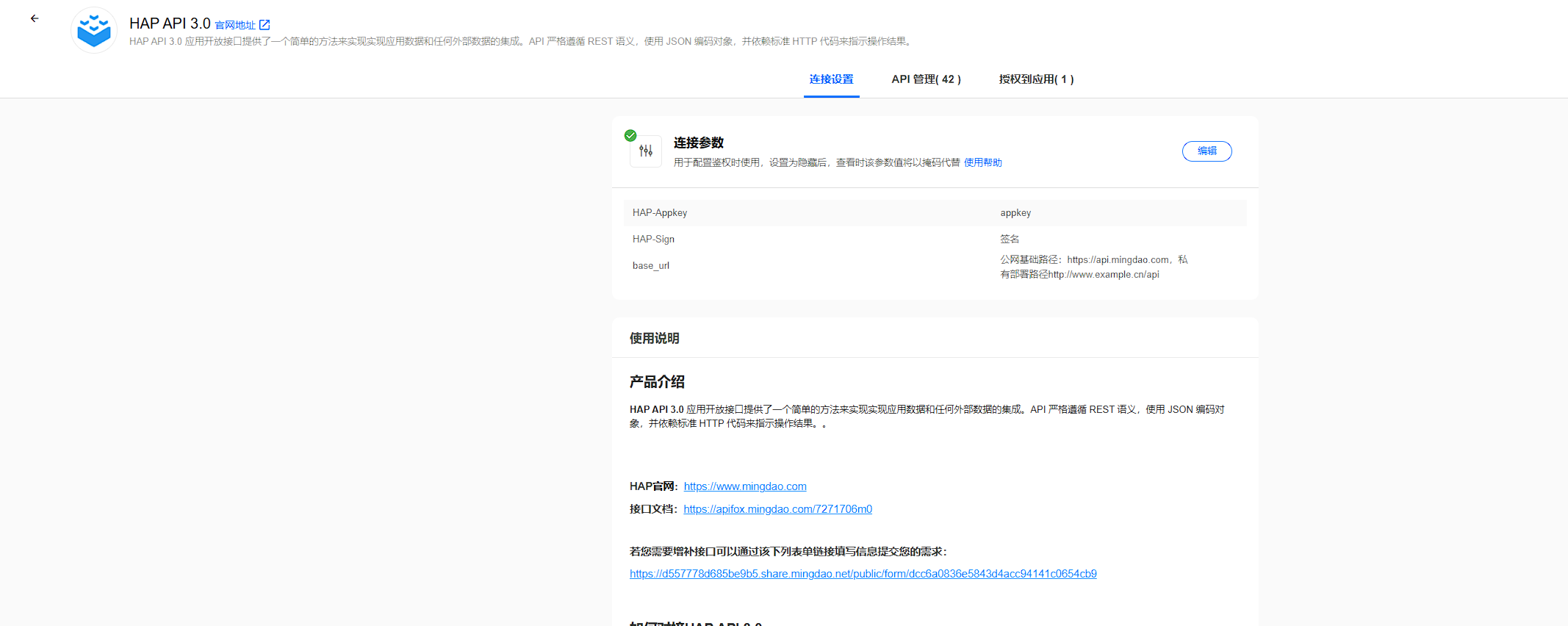This screenshot has height=626, width=1568.
Task: Click the green checkmark status icon
Action: pyautogui.click(x=630, y=135)
